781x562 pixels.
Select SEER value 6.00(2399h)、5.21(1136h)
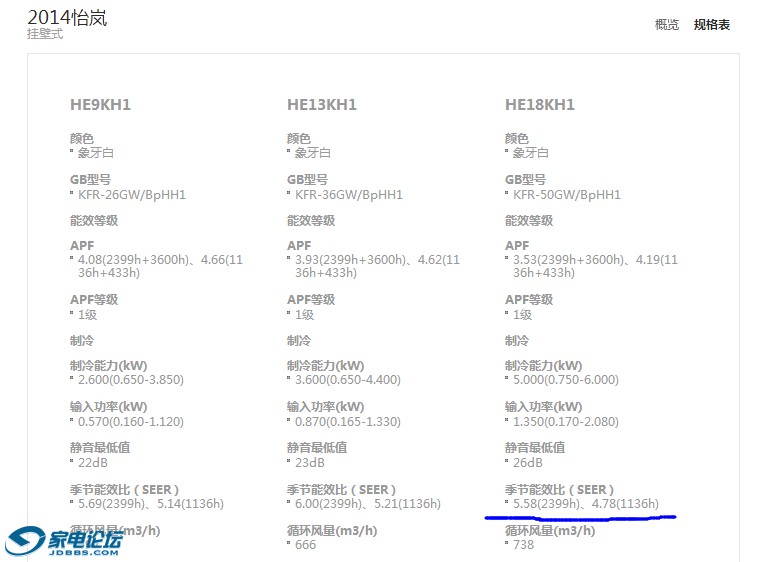pyautogui.click(x=368, y=504)
